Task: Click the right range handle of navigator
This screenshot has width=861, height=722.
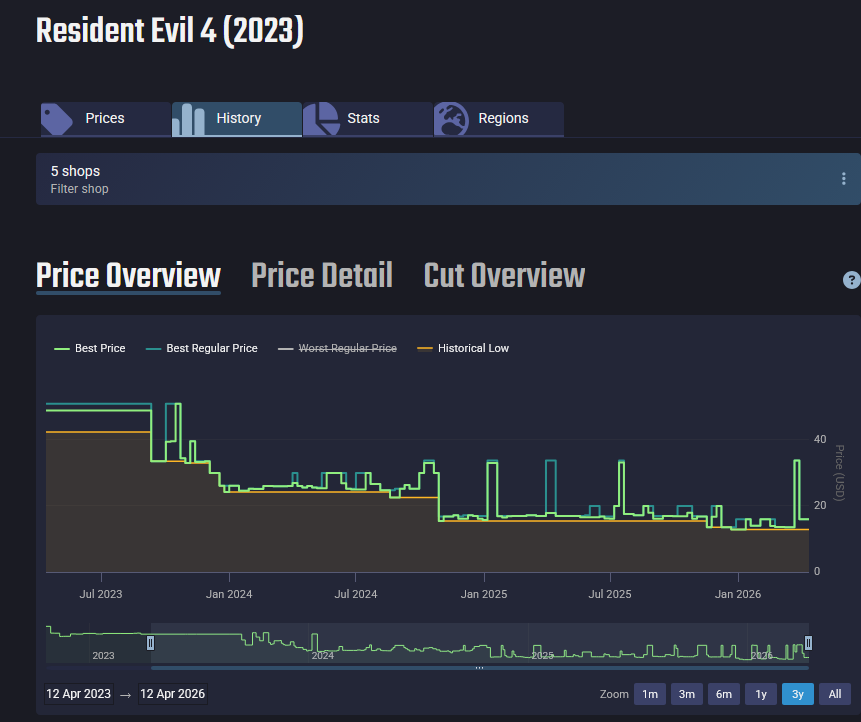Action: pos(808,643)
